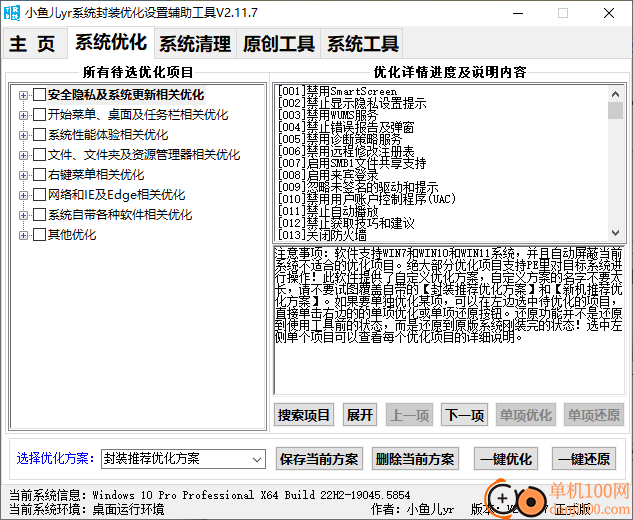
Task: Click the 删除当前方案 button
Action: point(415,459)
